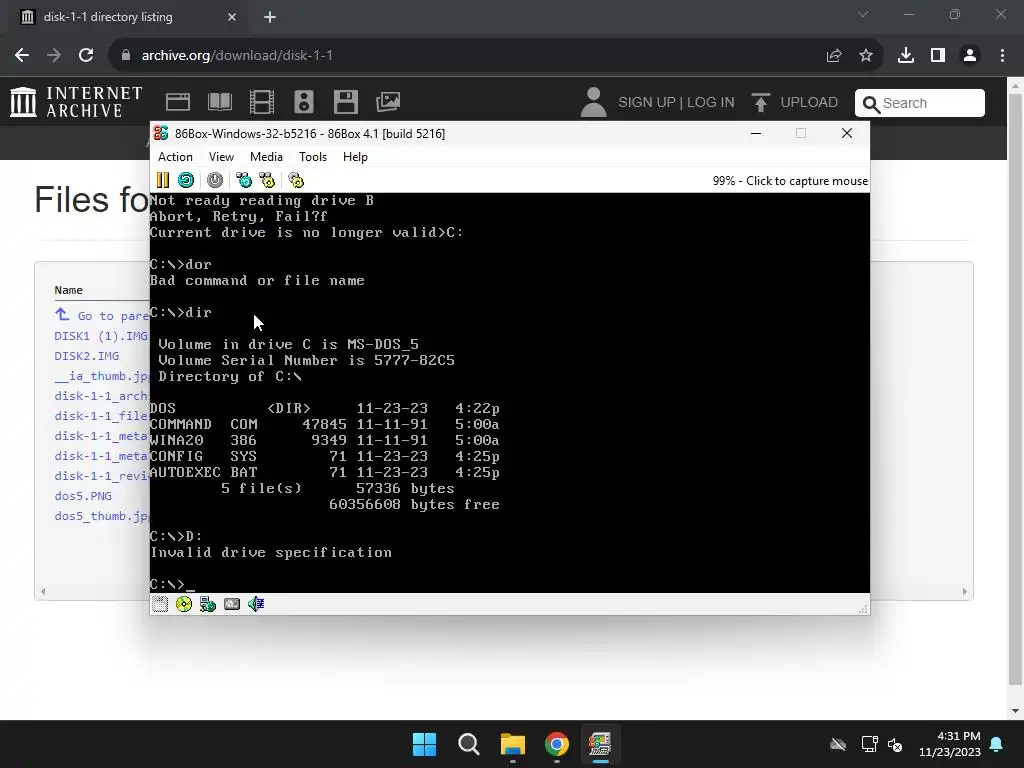Click the Internet Archive logo
This screenshot has width=1024, height=768.
click(x=76, y=102)
